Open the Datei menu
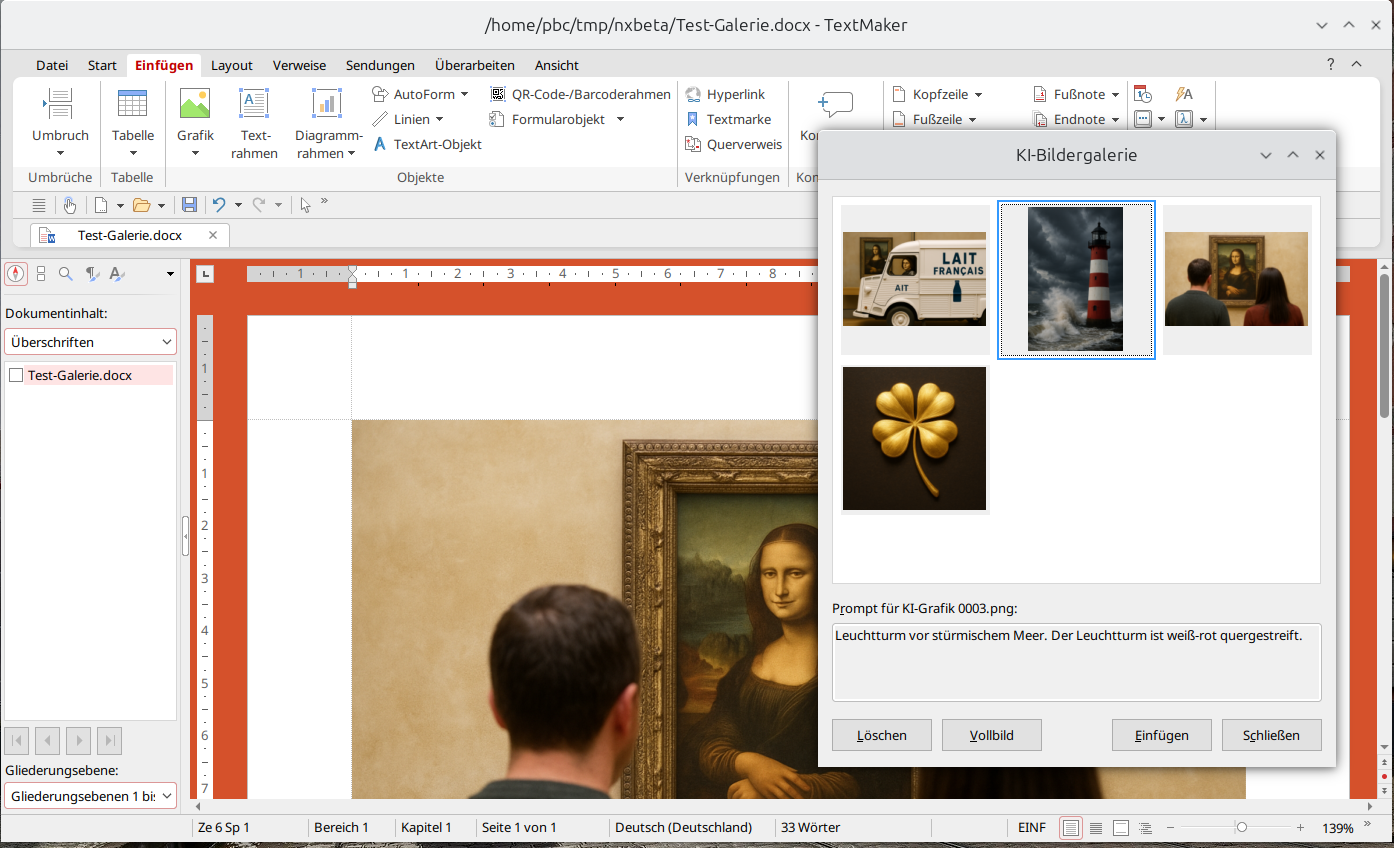 [52, 65]
